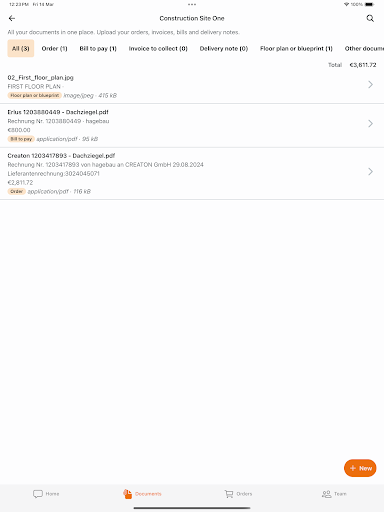384x512 pixels.
Task: Tap the three-dot multitasking indicator
Action: pyautogui.click(x=192, y=4)
